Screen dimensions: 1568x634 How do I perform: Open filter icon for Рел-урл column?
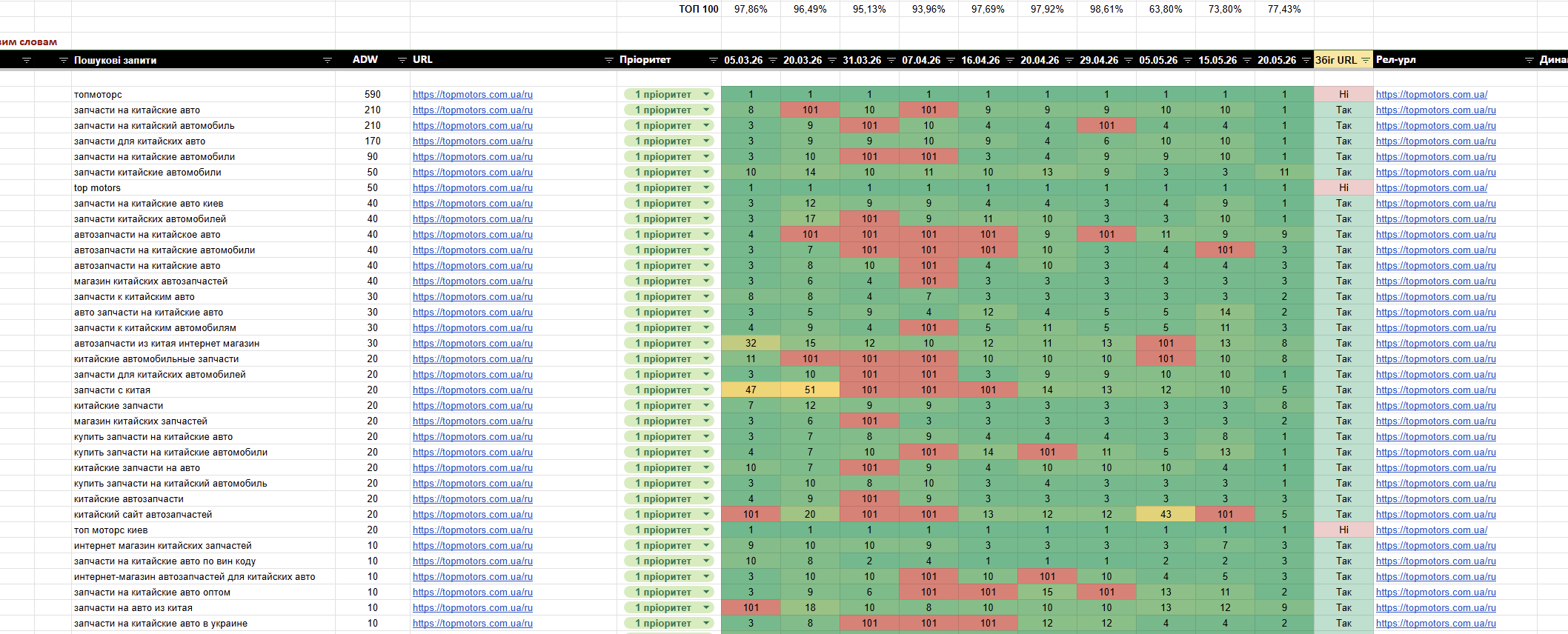(x=1529, y=60)
